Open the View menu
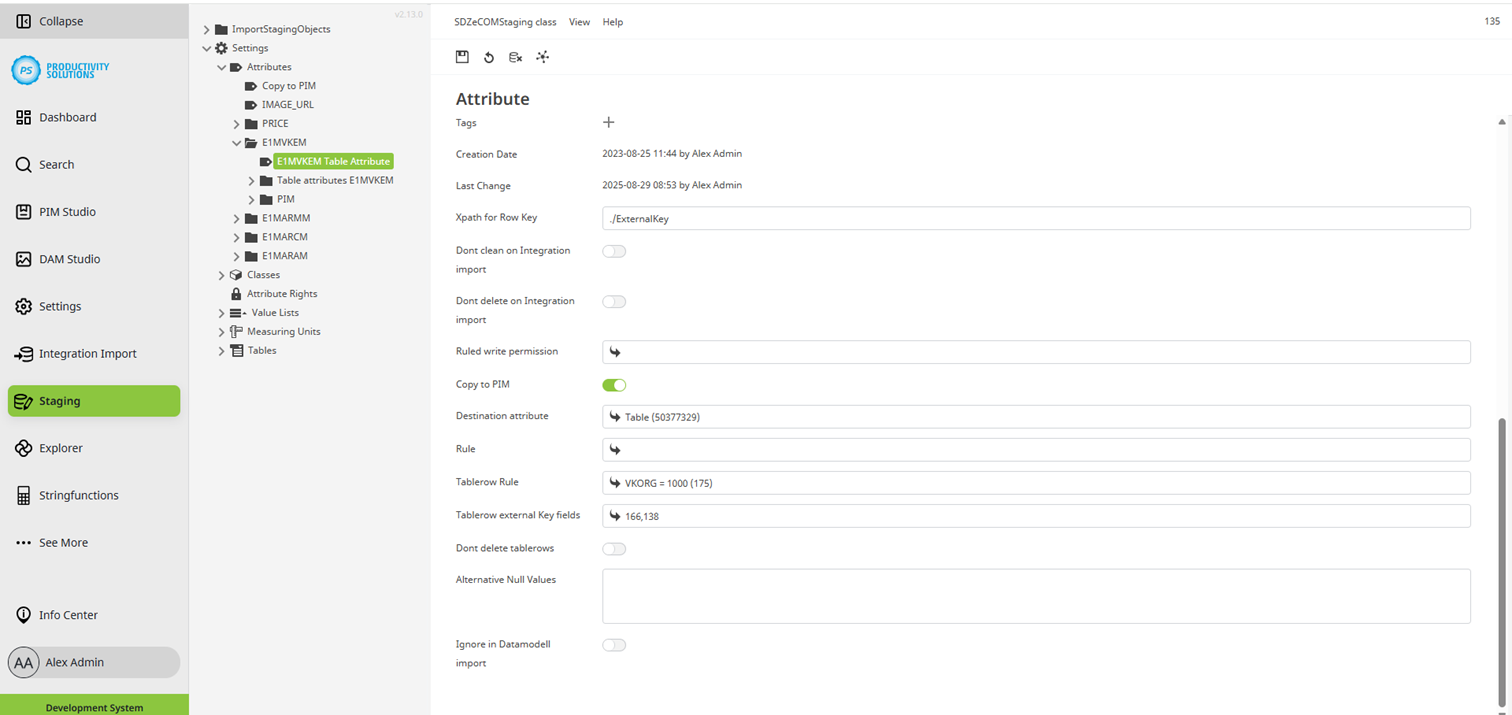The width and height of the screenshot is (1512, 715). (x=579, y=22)
